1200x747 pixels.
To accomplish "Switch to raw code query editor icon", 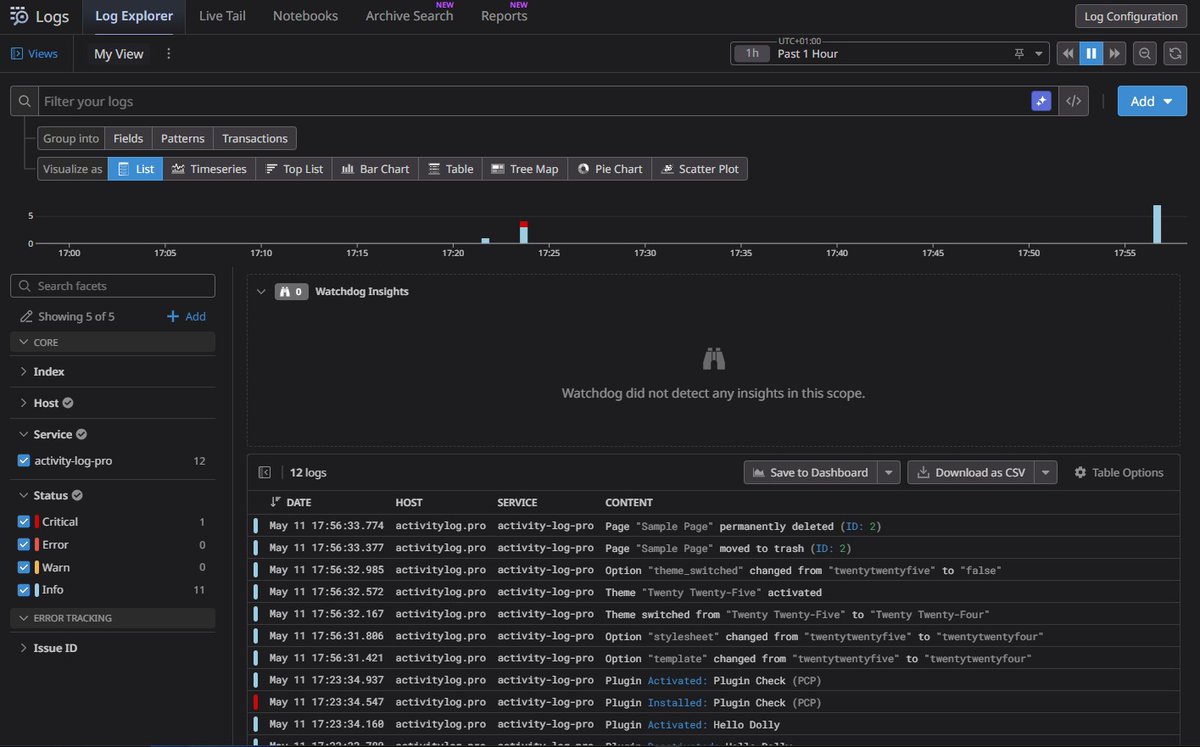I will [x=1073, y=101].
